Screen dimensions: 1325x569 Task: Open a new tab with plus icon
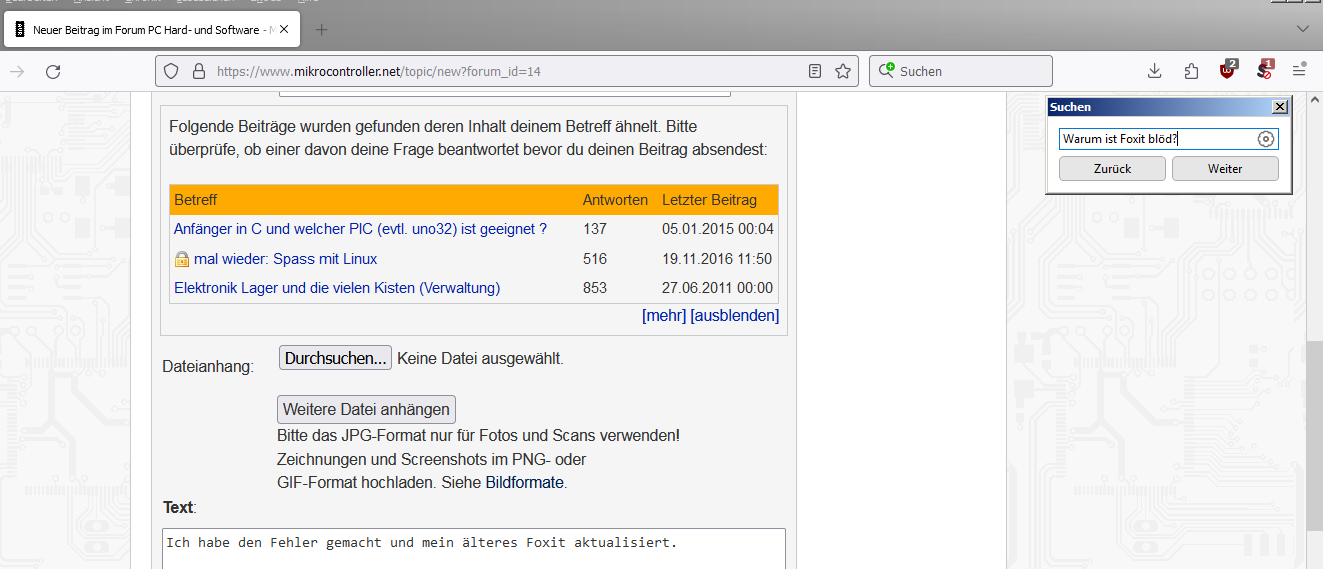tap(321, 29)
